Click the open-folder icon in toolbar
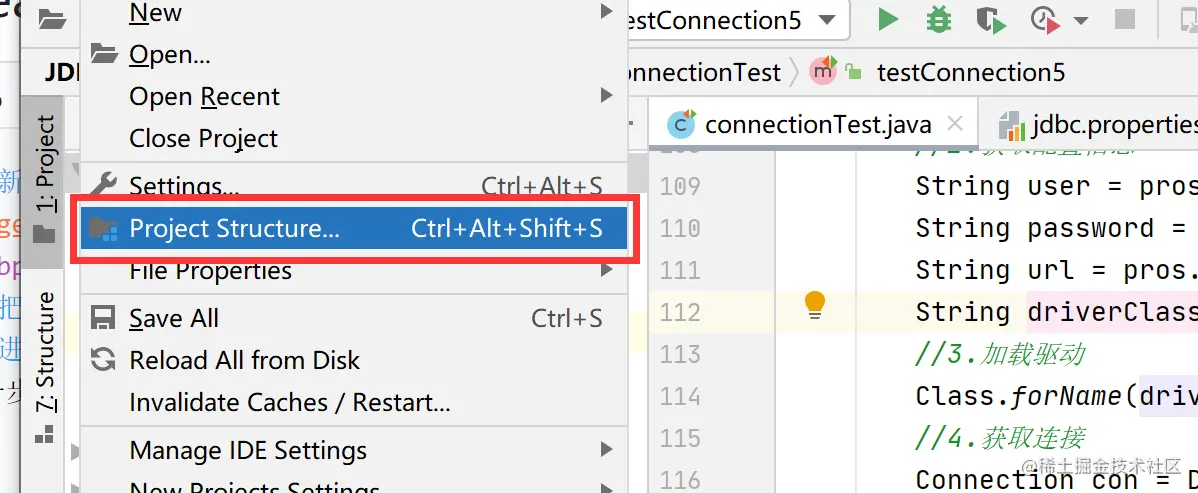 point(52,19)
